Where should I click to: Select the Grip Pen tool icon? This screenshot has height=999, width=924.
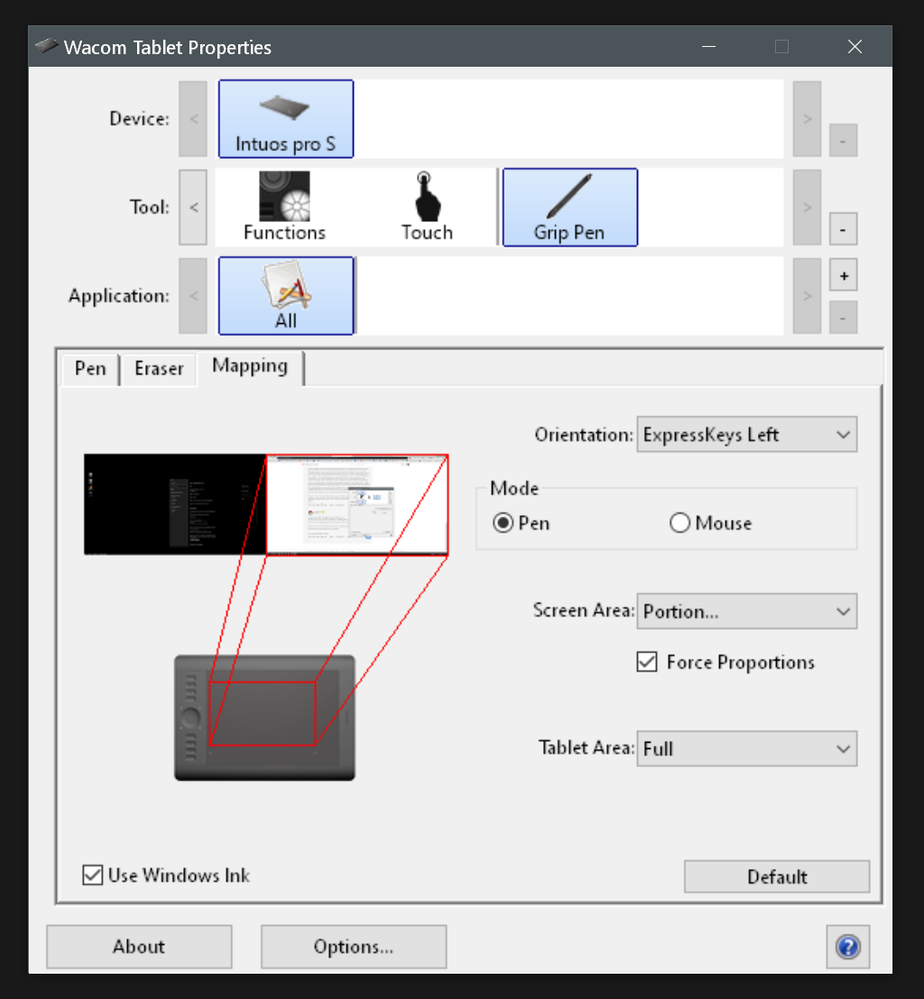570,207
